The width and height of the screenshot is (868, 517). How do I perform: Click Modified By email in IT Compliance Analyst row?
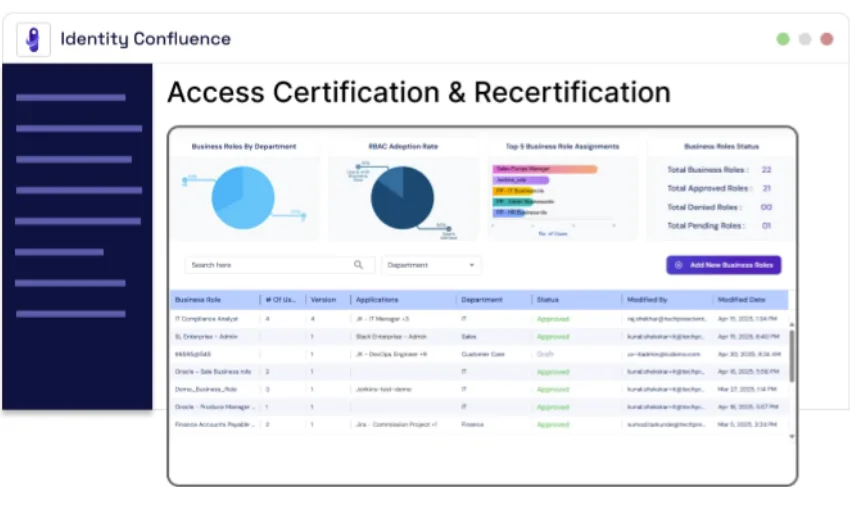click(666, 319)
